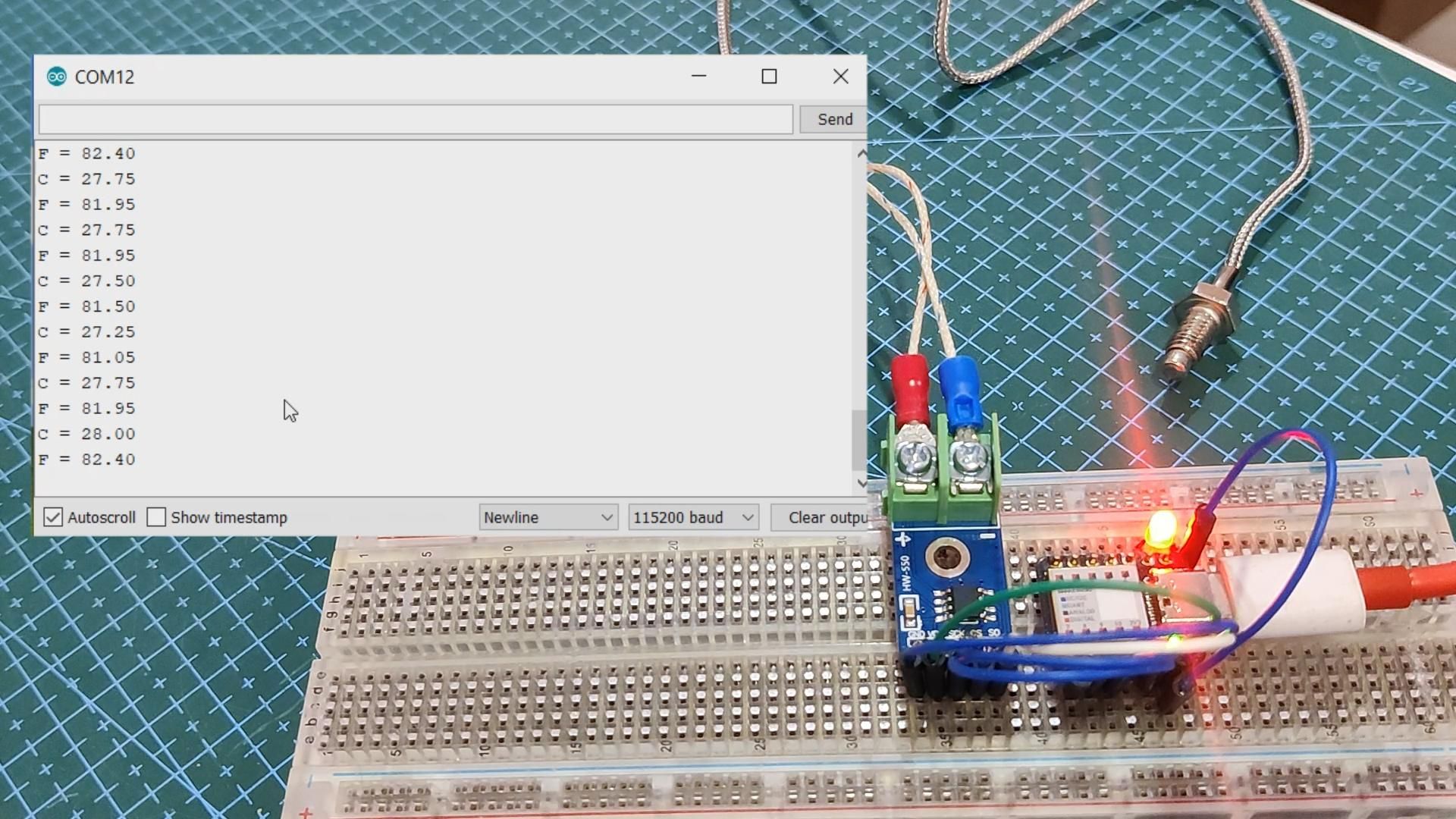Focus the serial message input field

(x=415, y=119)
